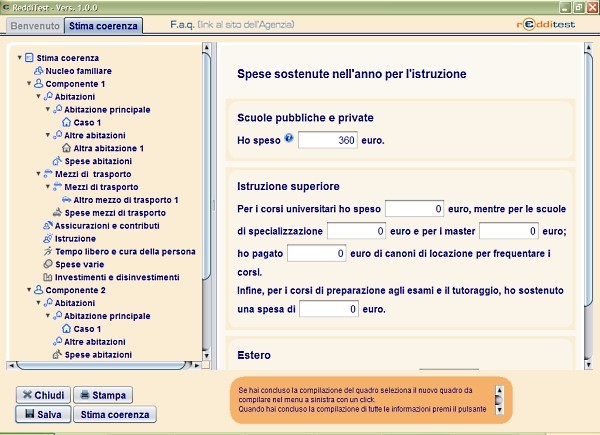600x435 pixels.
Task: Click the Investimenti e disinvestimenti icon
Action: tap(48, 277)
